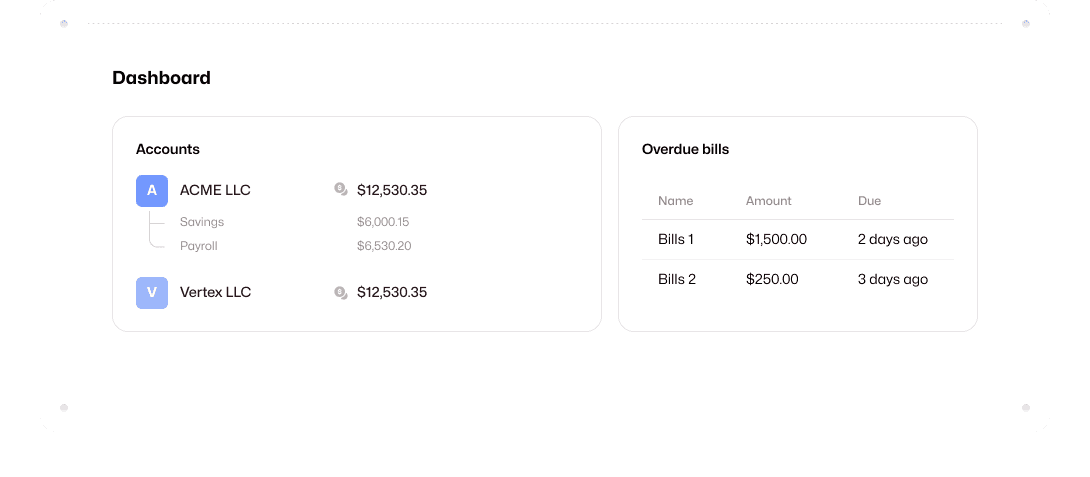Open the ACME LLC account
The width and height of the screenshot is (1090, 477).
click(215, 190)
